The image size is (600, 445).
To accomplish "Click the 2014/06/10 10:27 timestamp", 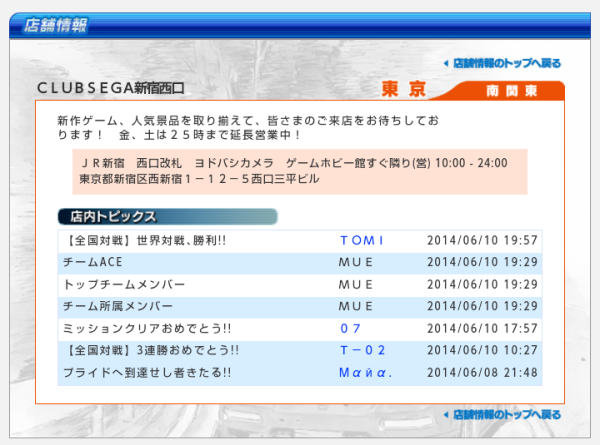I will pos(483,350).
